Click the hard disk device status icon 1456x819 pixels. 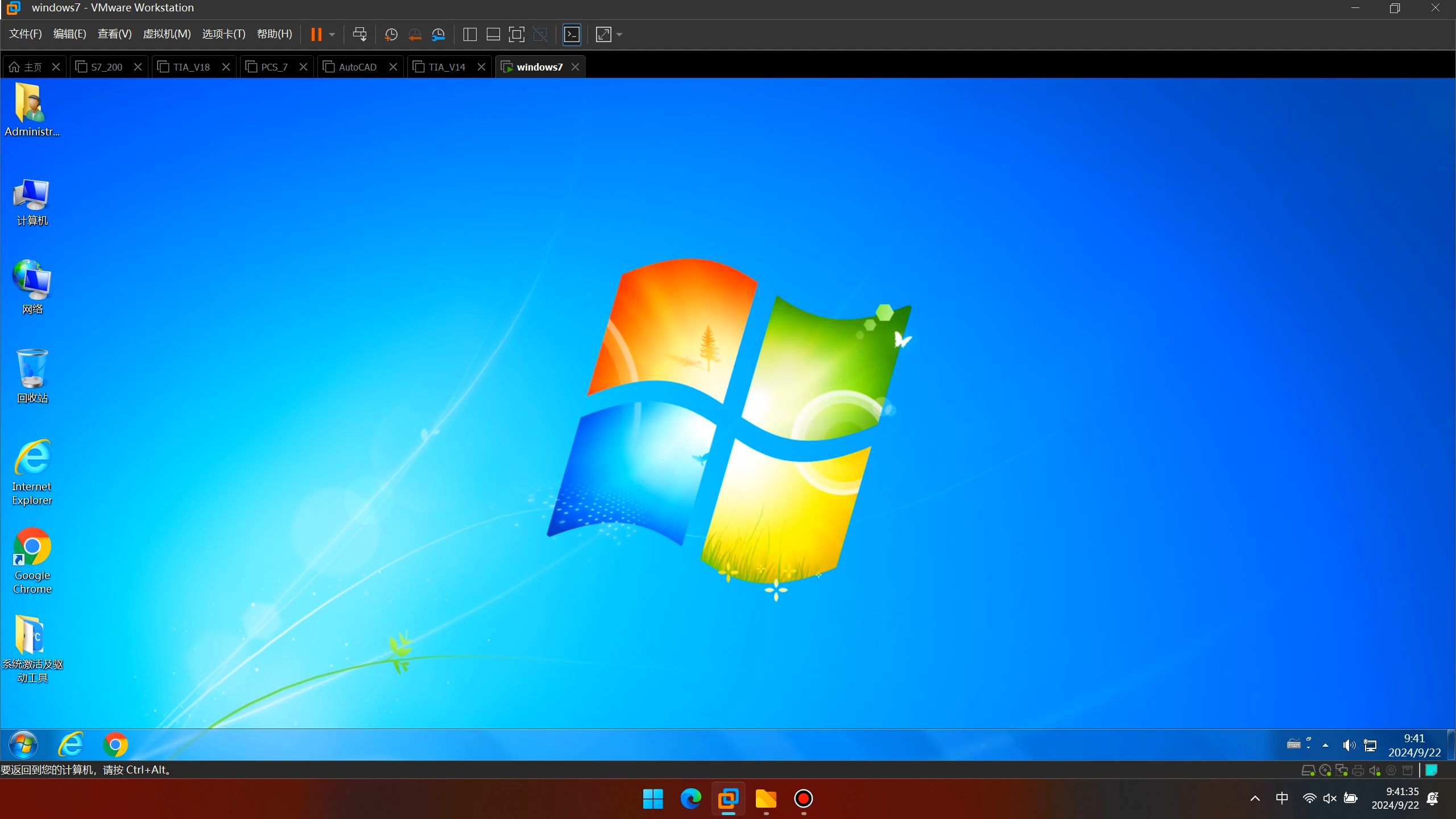[x=1308, y=771]
